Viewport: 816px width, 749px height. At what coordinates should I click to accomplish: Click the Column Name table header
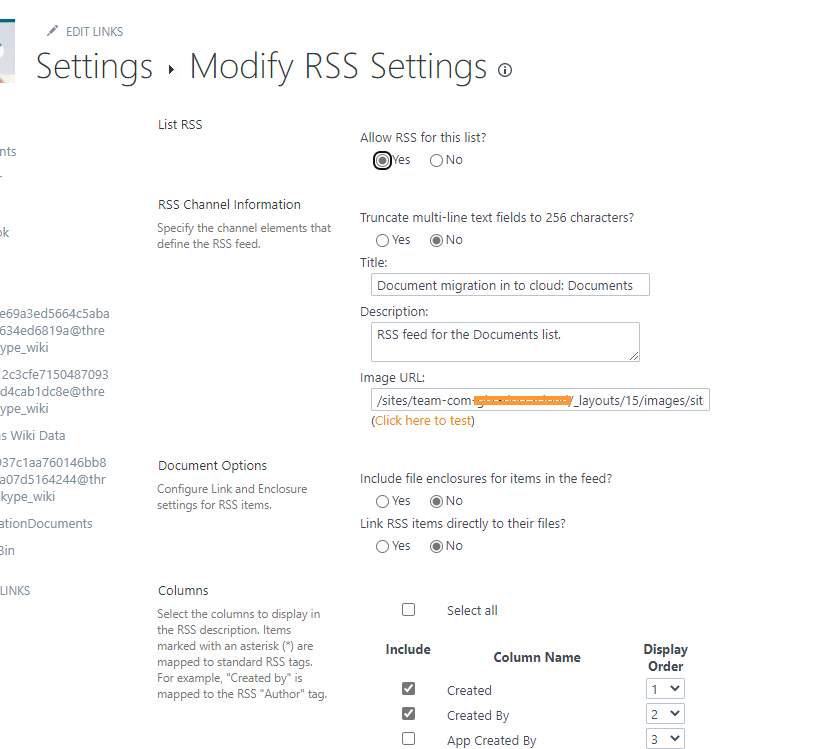pos(537,657)
